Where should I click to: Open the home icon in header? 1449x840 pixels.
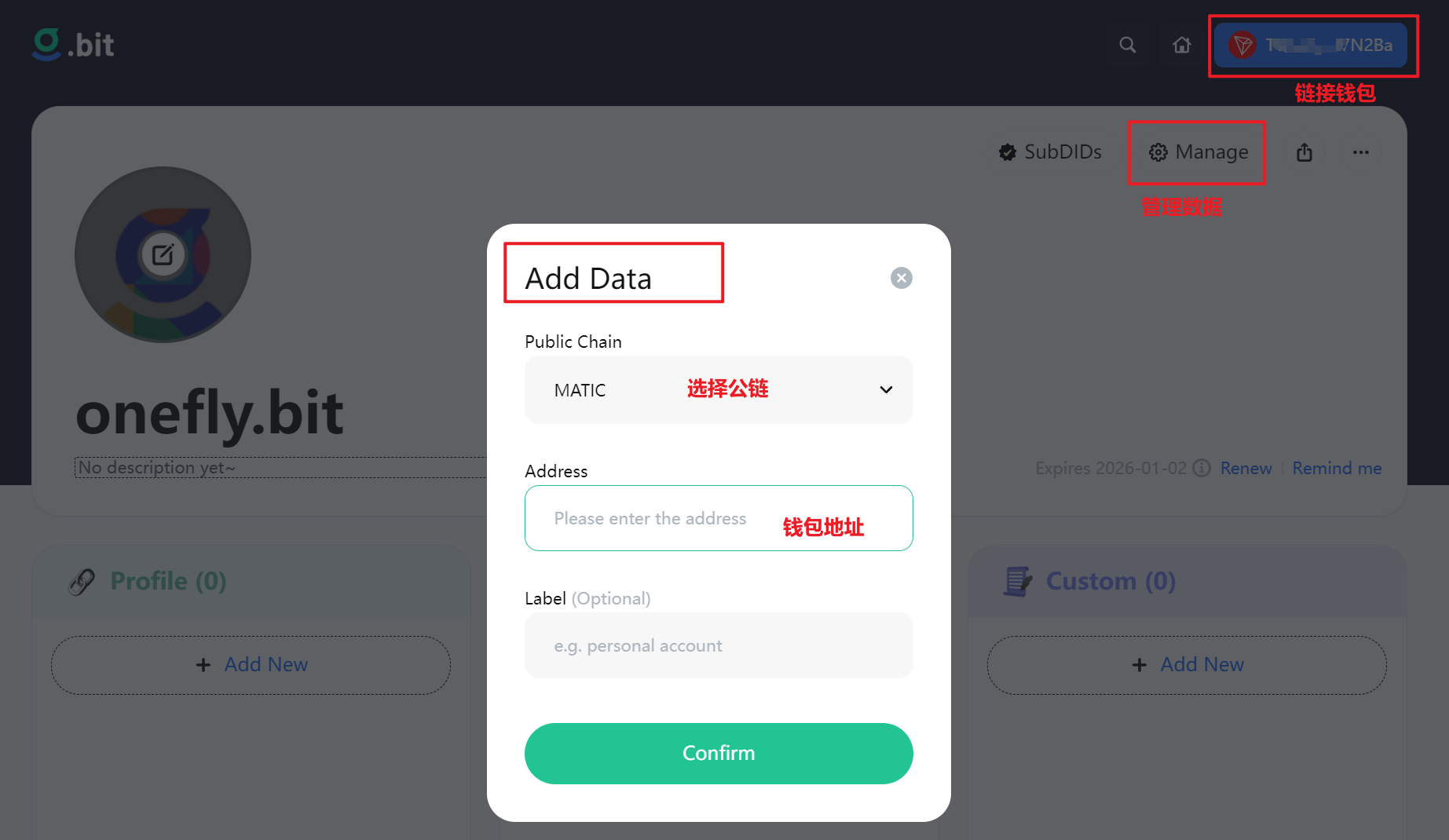tap(1182, 45)
